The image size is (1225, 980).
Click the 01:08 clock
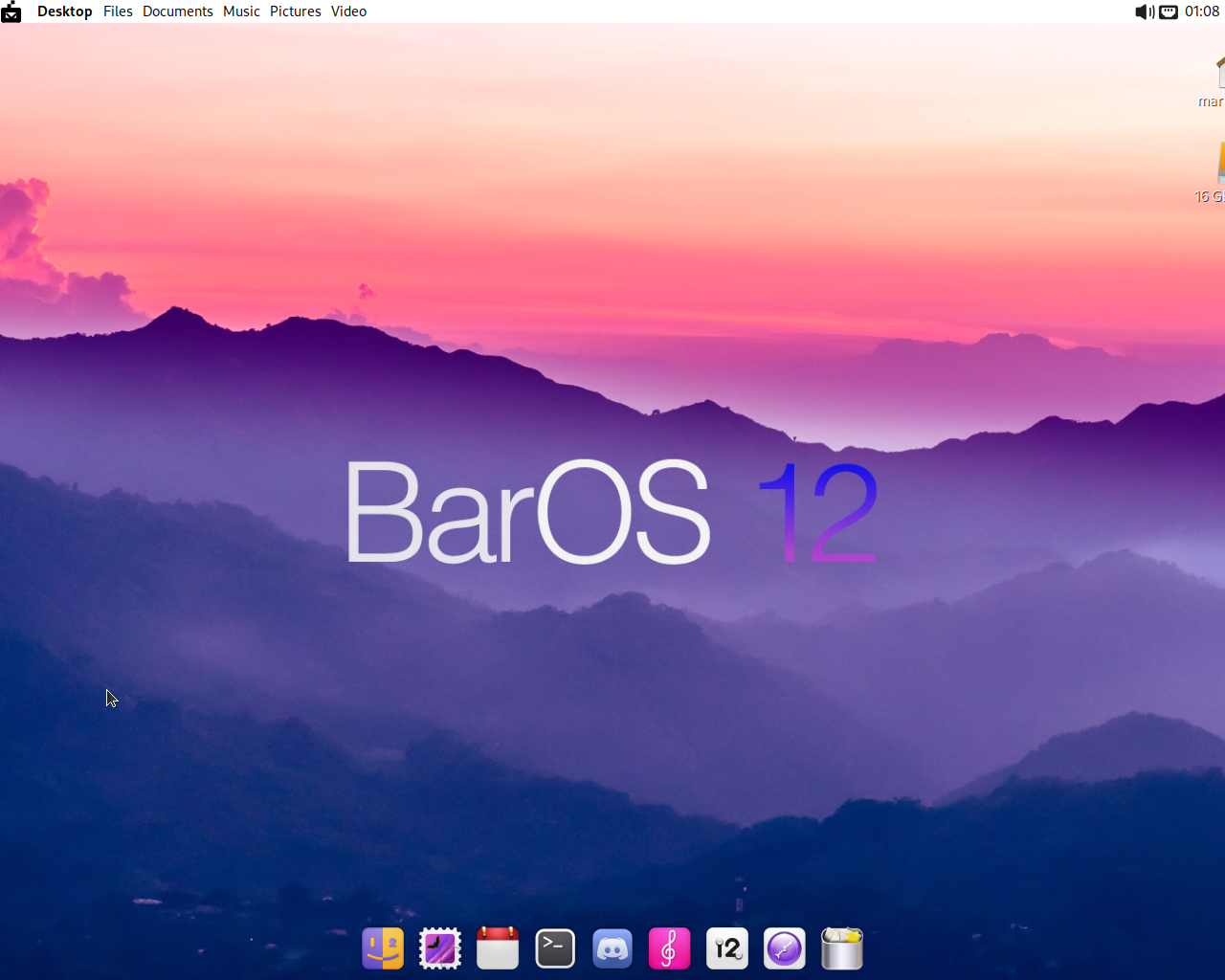(x=1202, y=11)
